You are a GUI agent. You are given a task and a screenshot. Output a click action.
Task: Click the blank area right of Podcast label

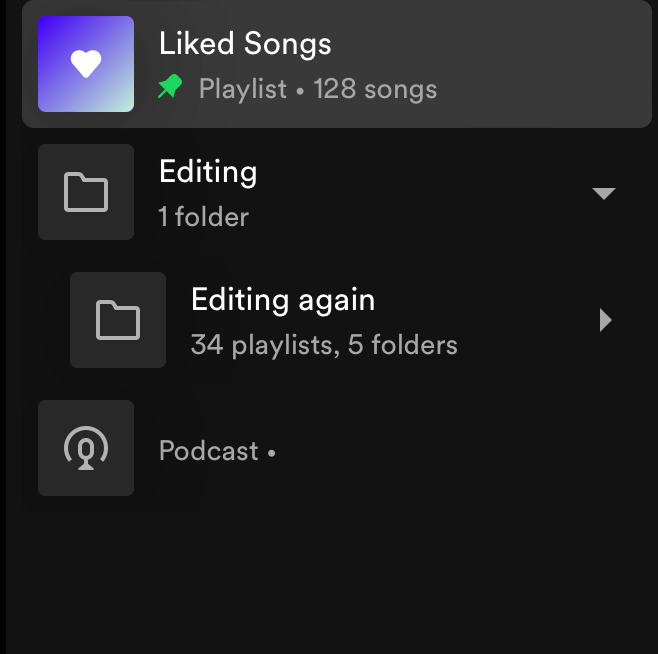pyautogui.click(x=450, y=451)
